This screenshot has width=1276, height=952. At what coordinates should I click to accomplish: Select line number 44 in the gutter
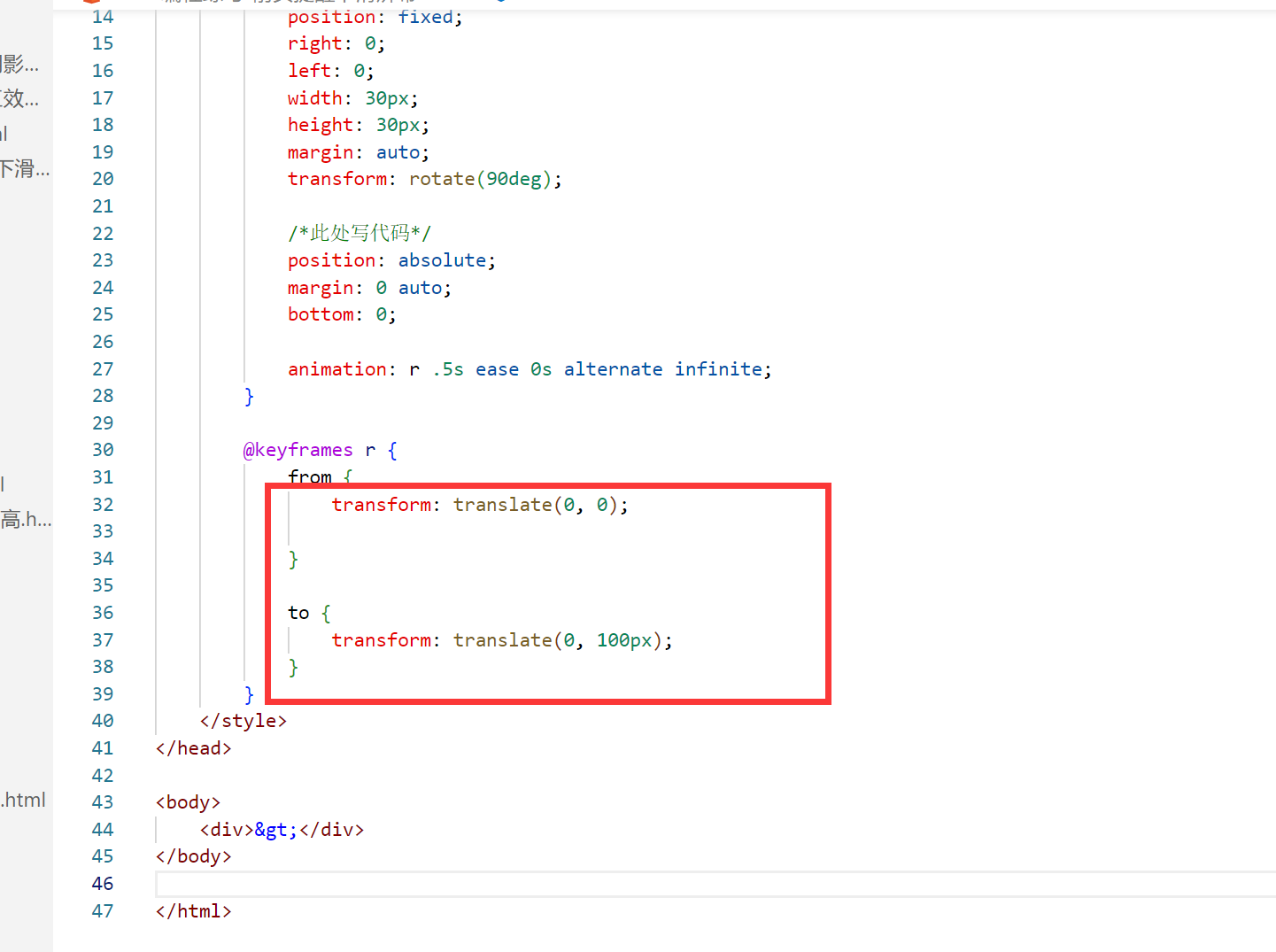click(103, 830)
